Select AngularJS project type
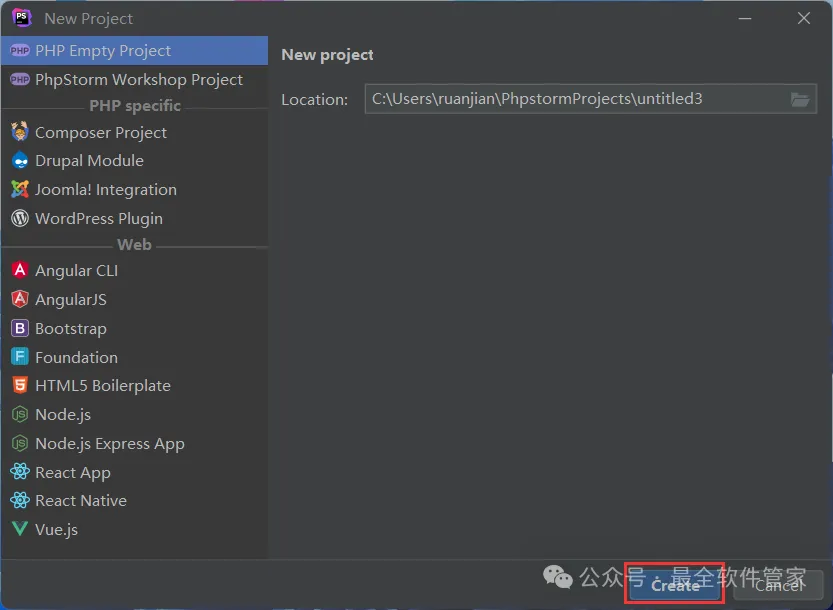Screen dimensions: 833x610 (x=134, y=300)
